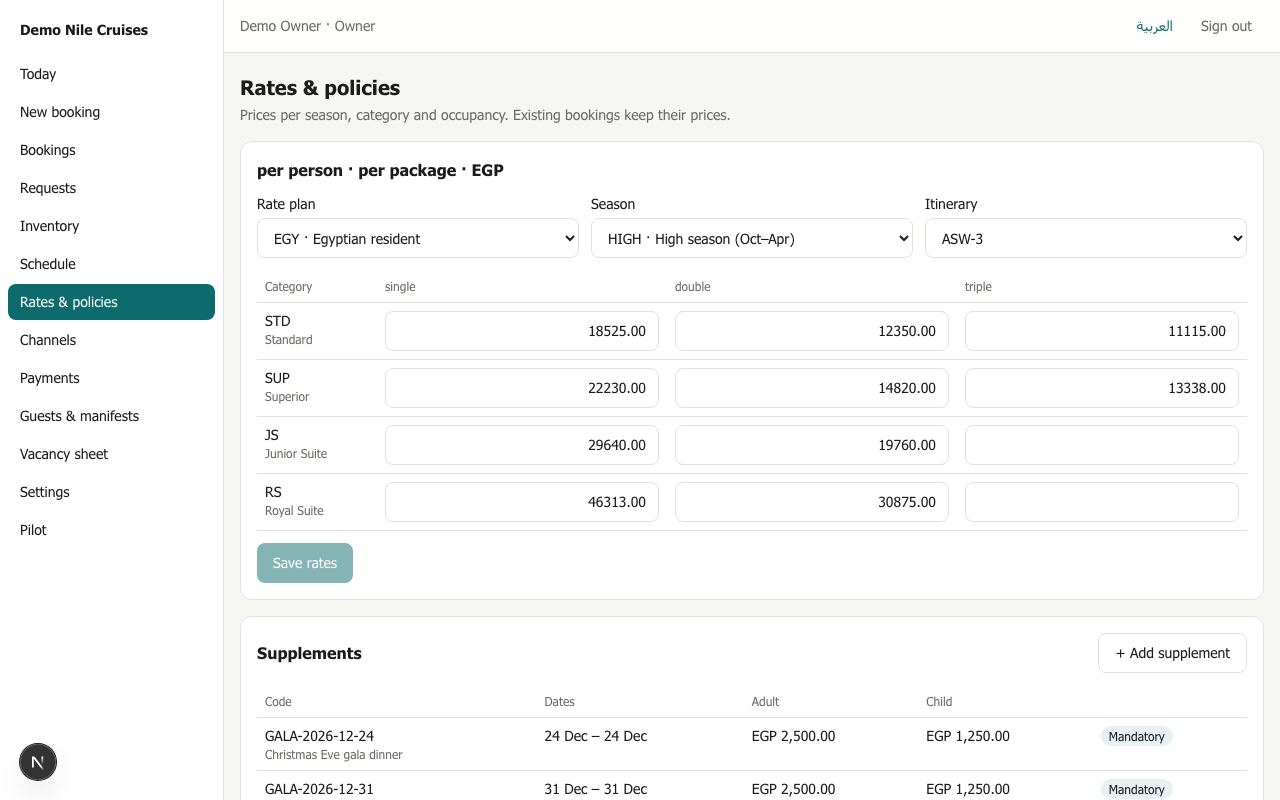Image resolution: width=1280 pixels, height=800 pixels.
Task: Click the GALA-2026-12-24 supplement code
Action: tap(319, 736)
